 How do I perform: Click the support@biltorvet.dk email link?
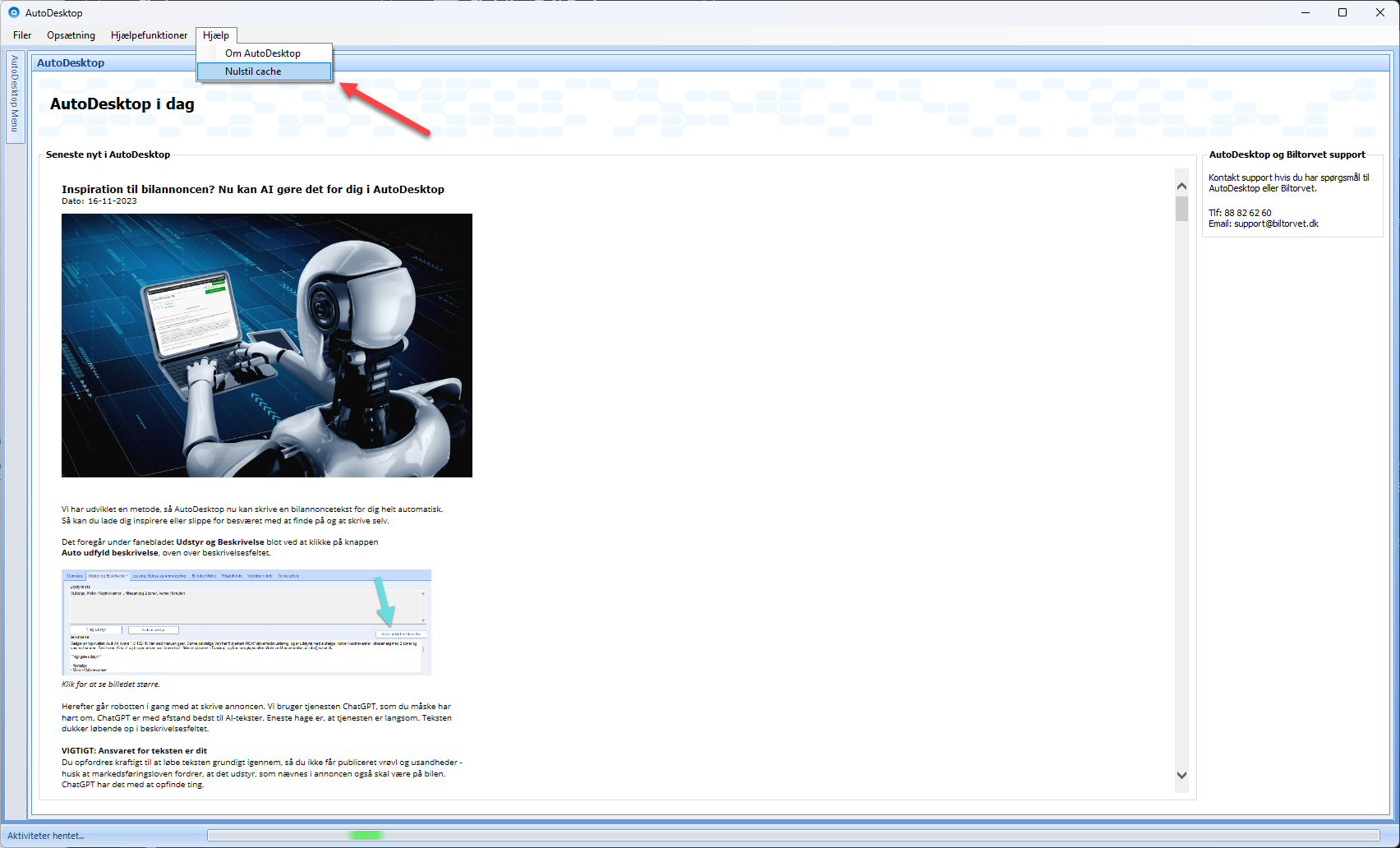pyautogui.click(x=1275, y=223)
